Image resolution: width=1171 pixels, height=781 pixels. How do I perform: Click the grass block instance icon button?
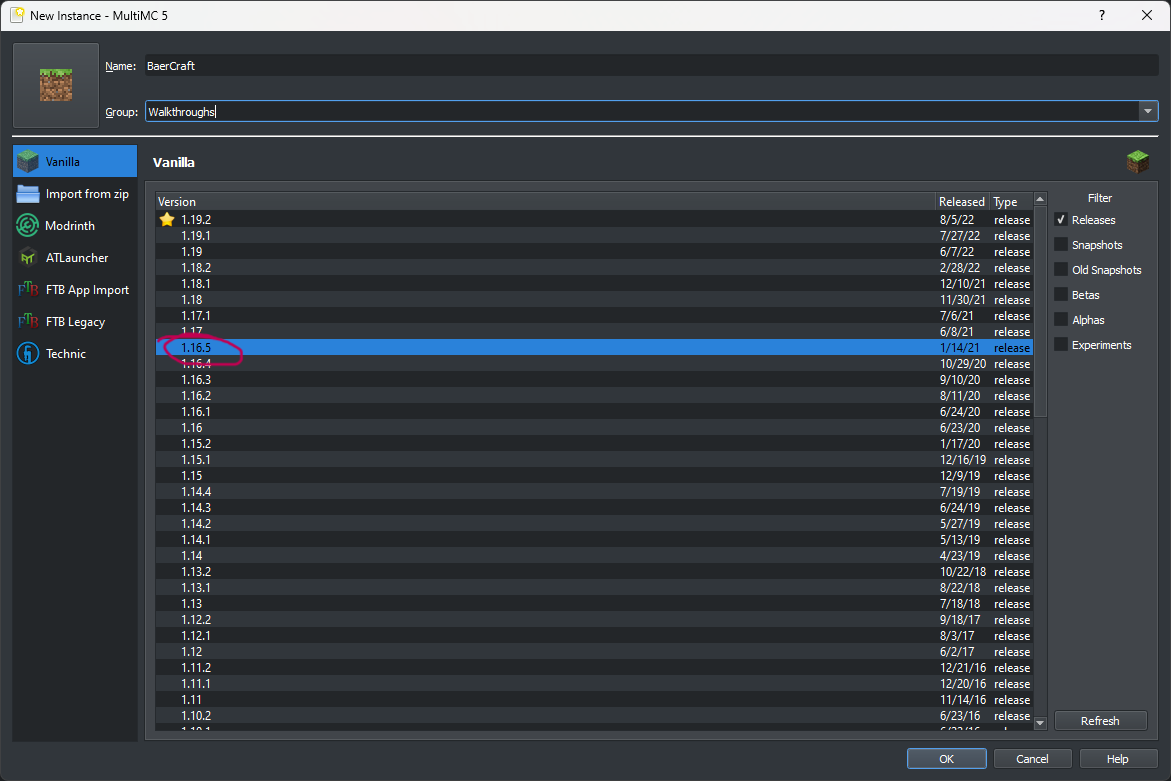pos(56,85)
